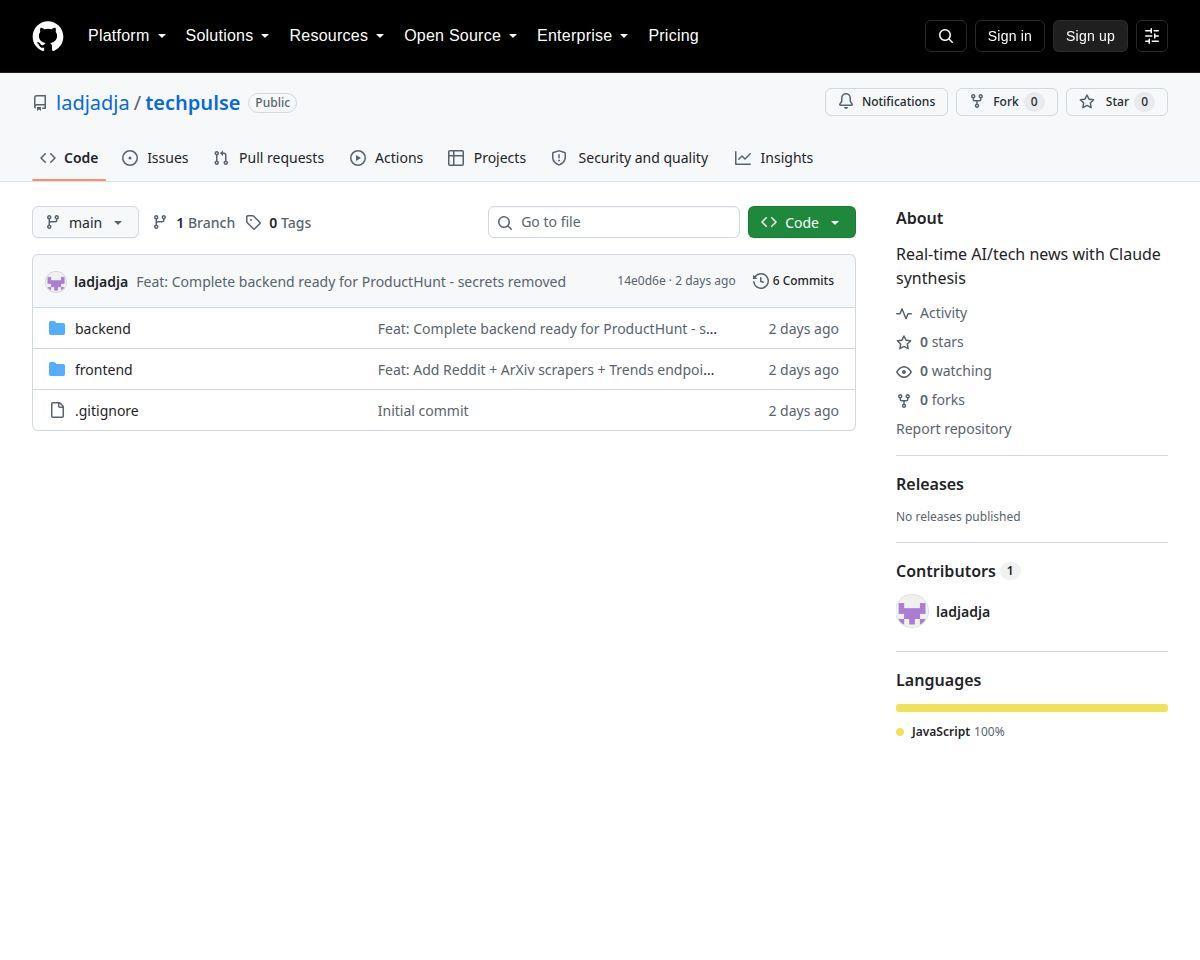Switch to the Projects tab
The height and width of the screenshot is (960, 1200).
[x=487, y=158]
